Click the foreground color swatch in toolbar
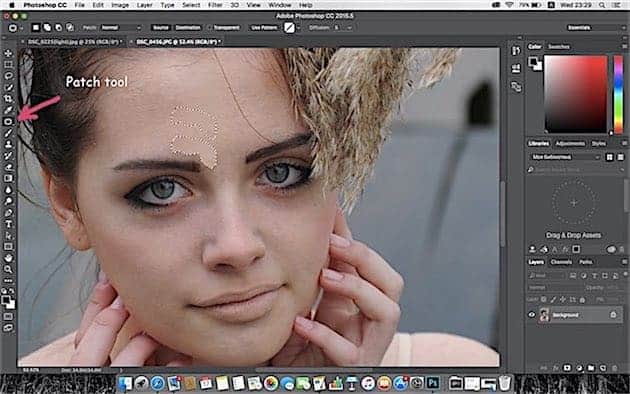 (6, 300)
